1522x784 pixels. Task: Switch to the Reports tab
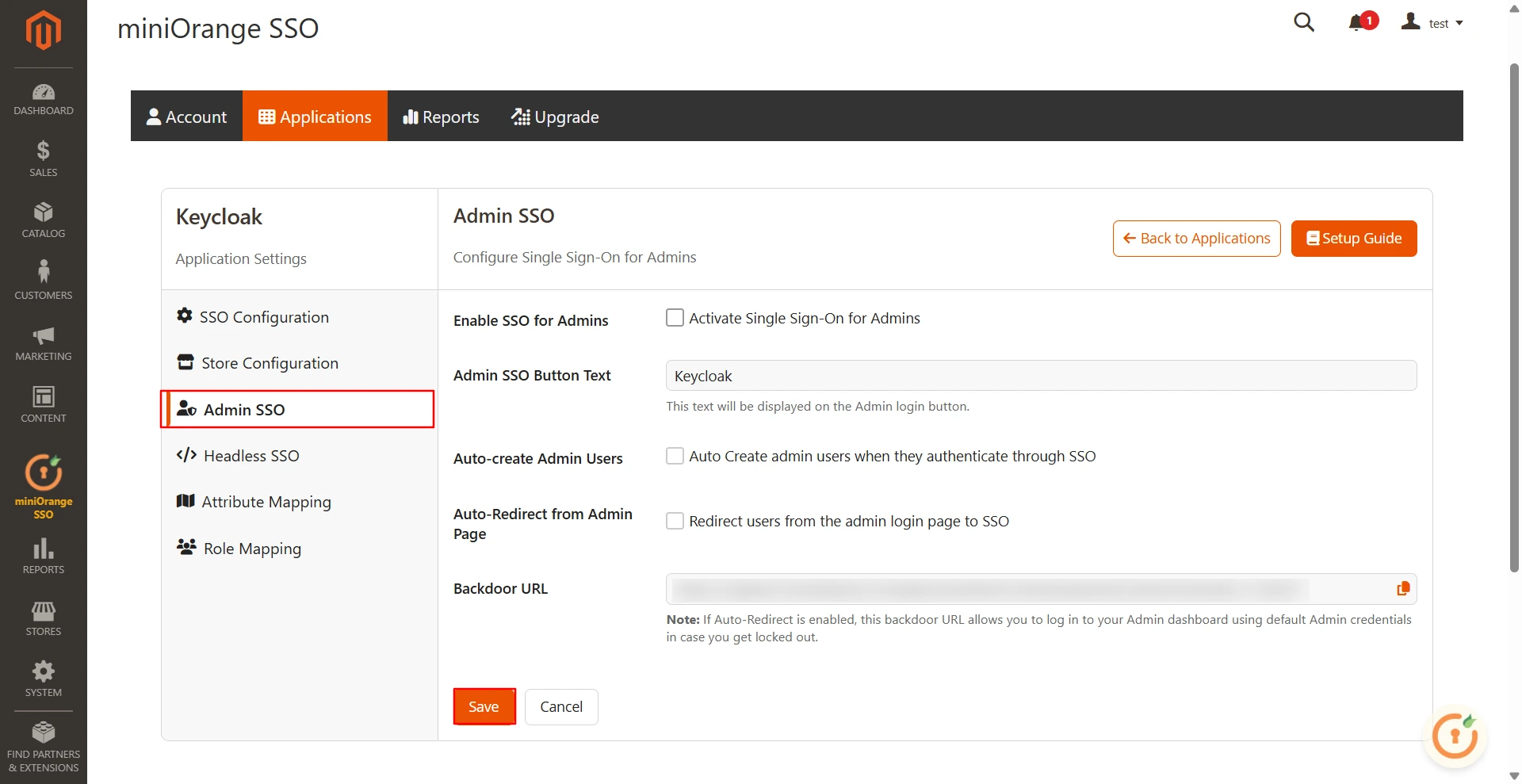click(x=441, y=117)
